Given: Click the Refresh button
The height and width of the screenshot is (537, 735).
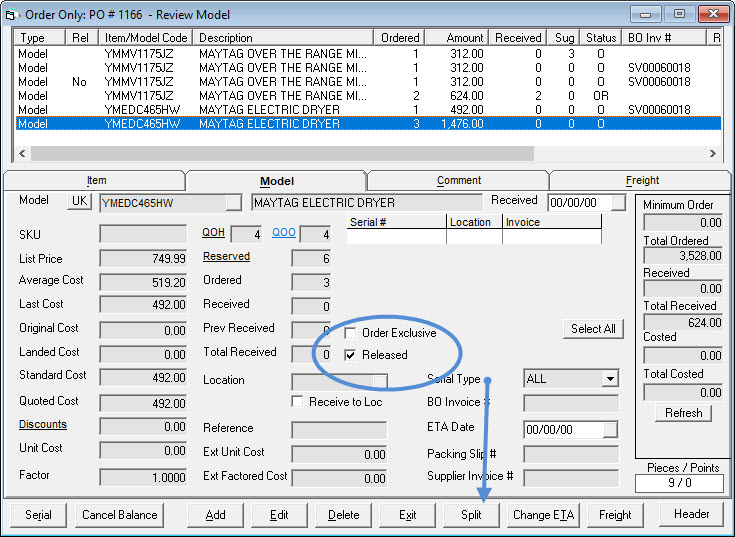Looking at the screenshot, I should click(x=683, y=413).
